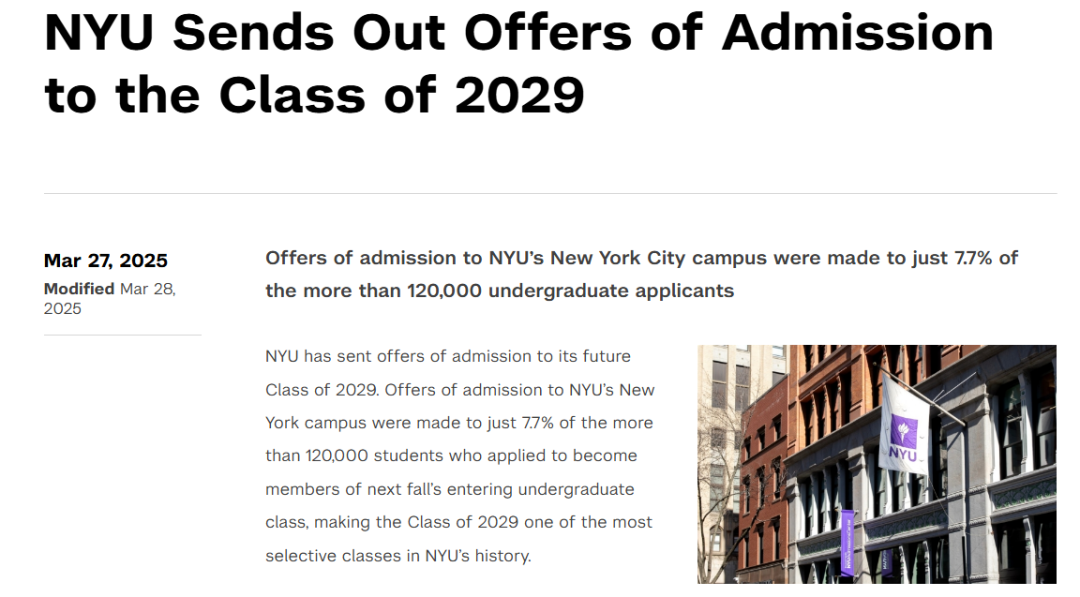The width and height of the screenshot is (1080, 597).
Task: Click "7.7%" in the bold subheading
Action: pyautogui.click(x=973, y=258)
